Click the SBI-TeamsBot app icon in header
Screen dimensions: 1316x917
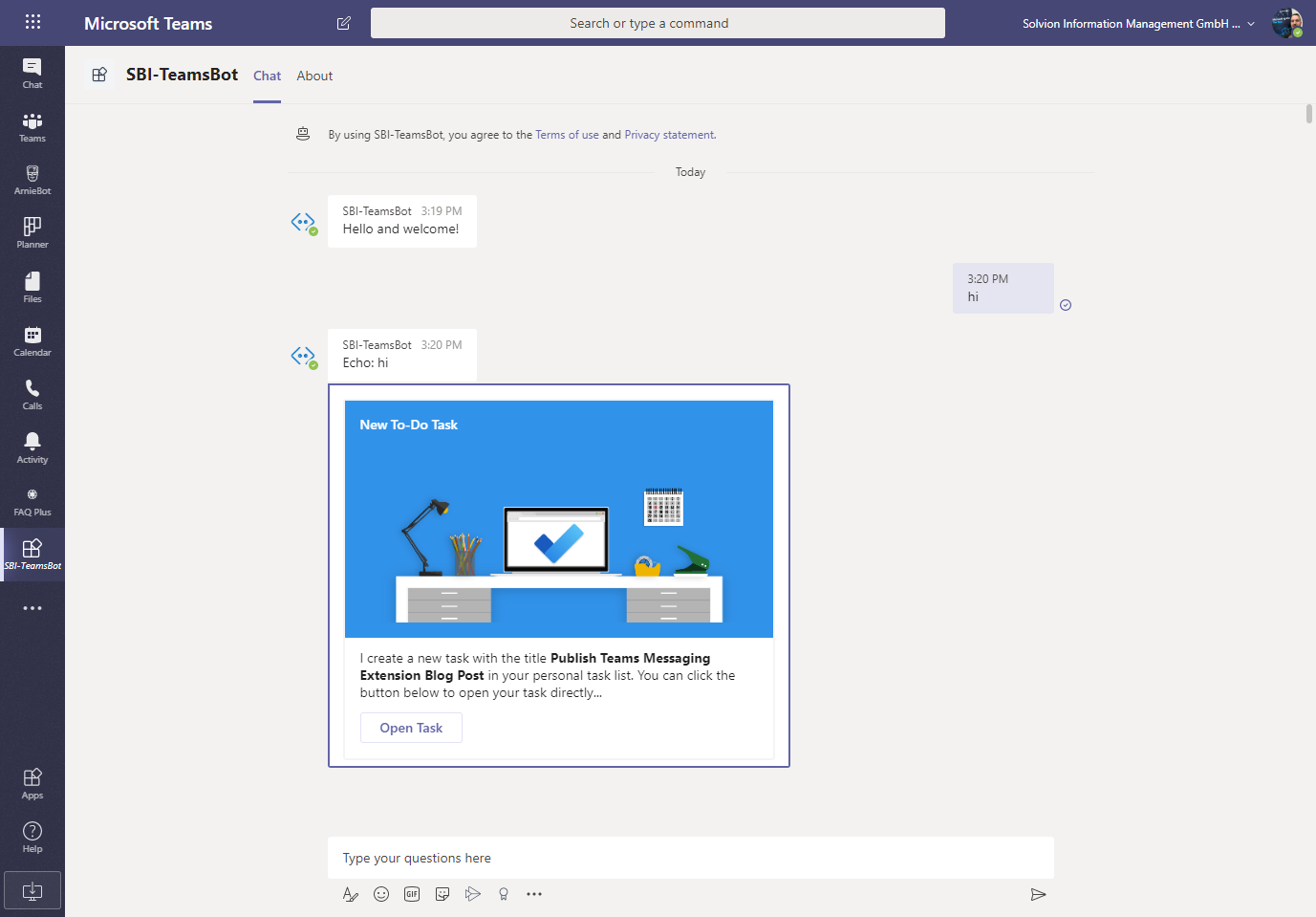coord(99,75)
